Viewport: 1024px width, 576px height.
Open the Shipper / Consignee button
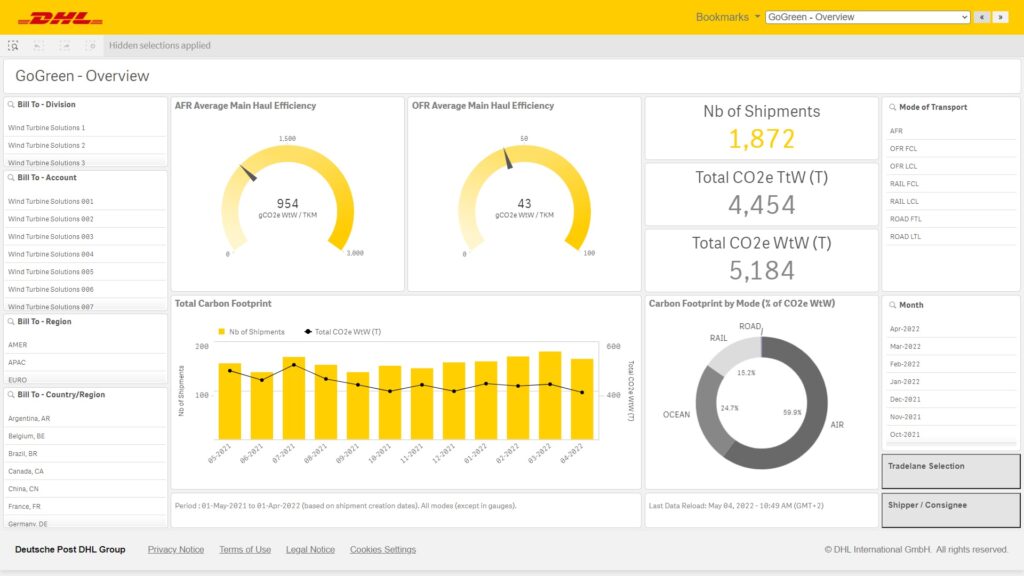[x=951, y=510]
